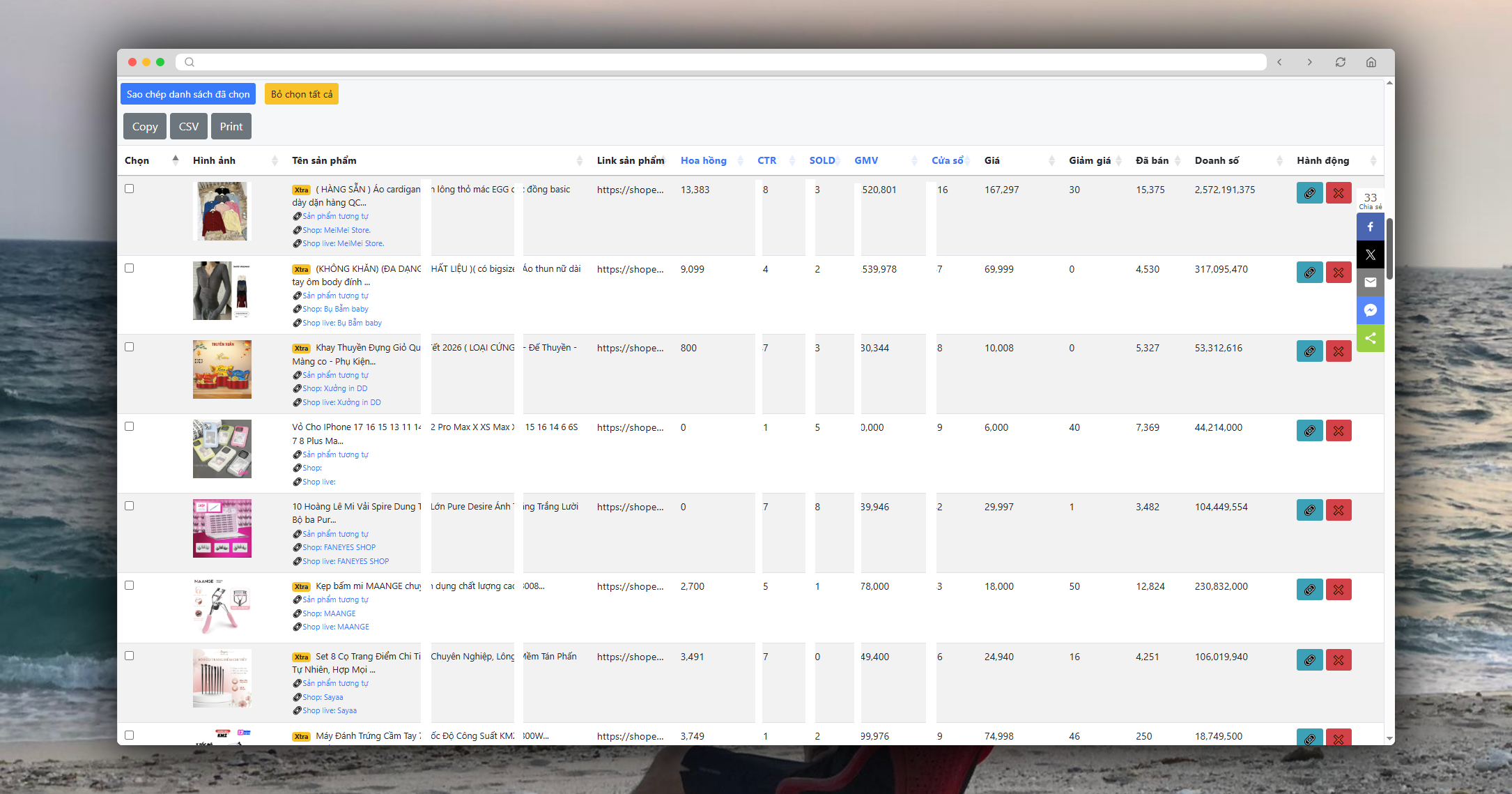The height and width of the screenshot is (794, 1512).
Task: Select the Vỏ Cho iPhone row checkbox
Action: pos(129,426)
